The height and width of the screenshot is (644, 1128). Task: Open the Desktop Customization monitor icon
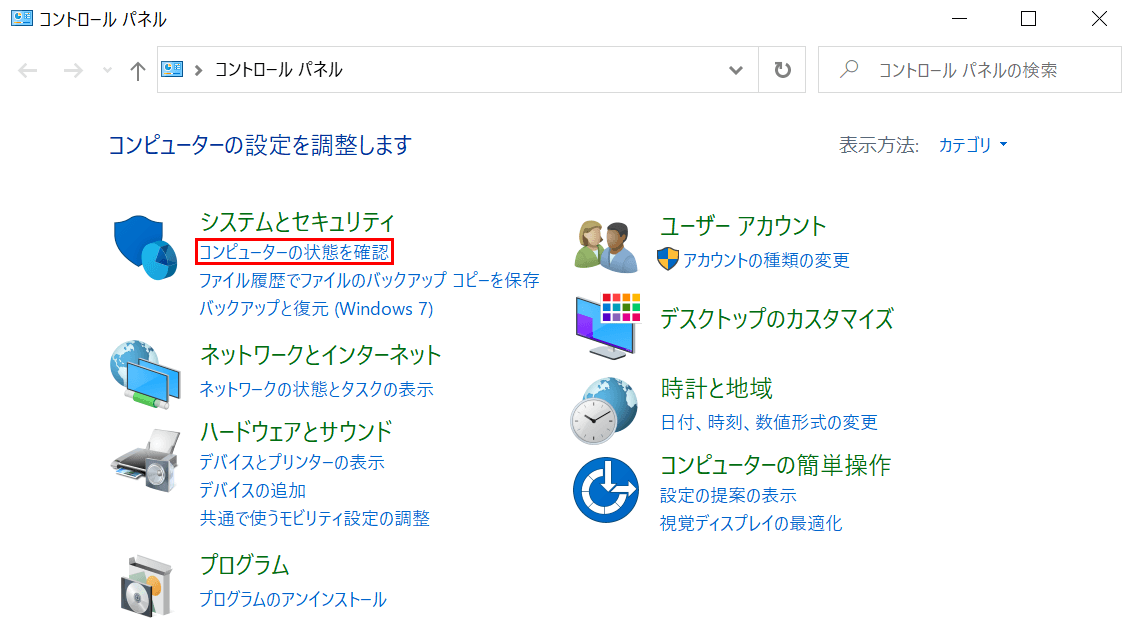[608, 326]
